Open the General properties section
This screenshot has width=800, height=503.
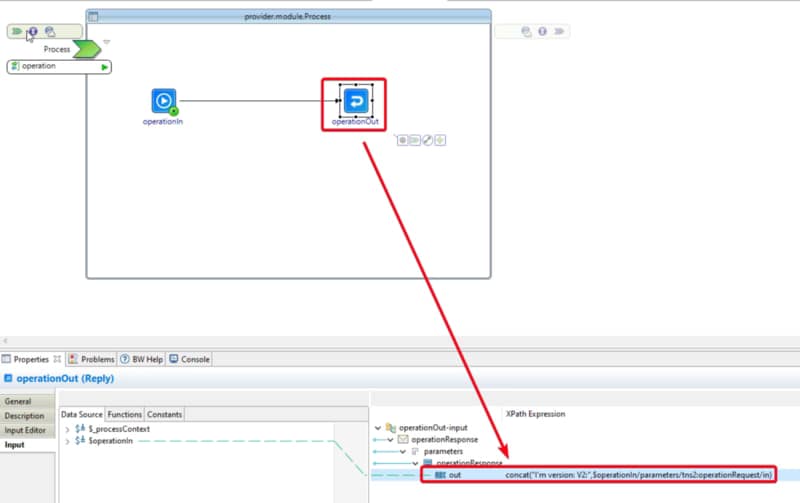(x=18, y=402)
